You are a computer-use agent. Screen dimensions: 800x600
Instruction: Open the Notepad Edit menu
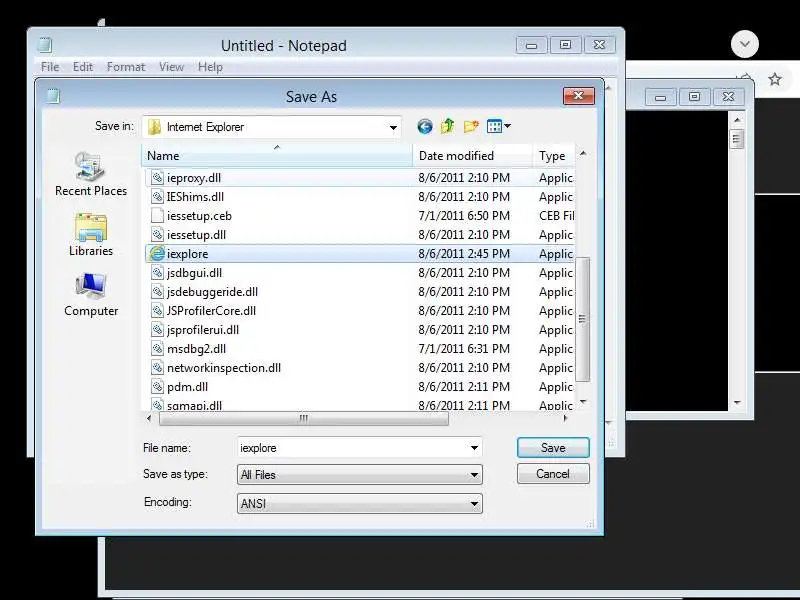pos(83,67)
